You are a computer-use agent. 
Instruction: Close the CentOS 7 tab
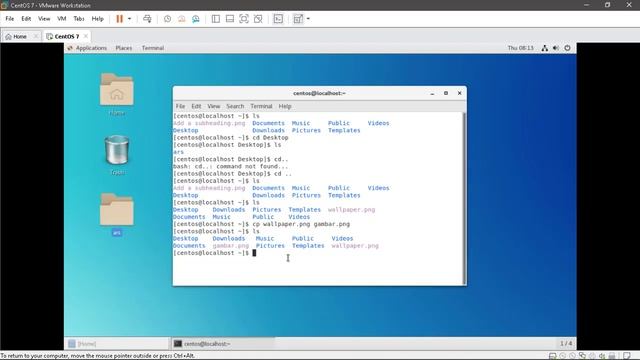86,36
